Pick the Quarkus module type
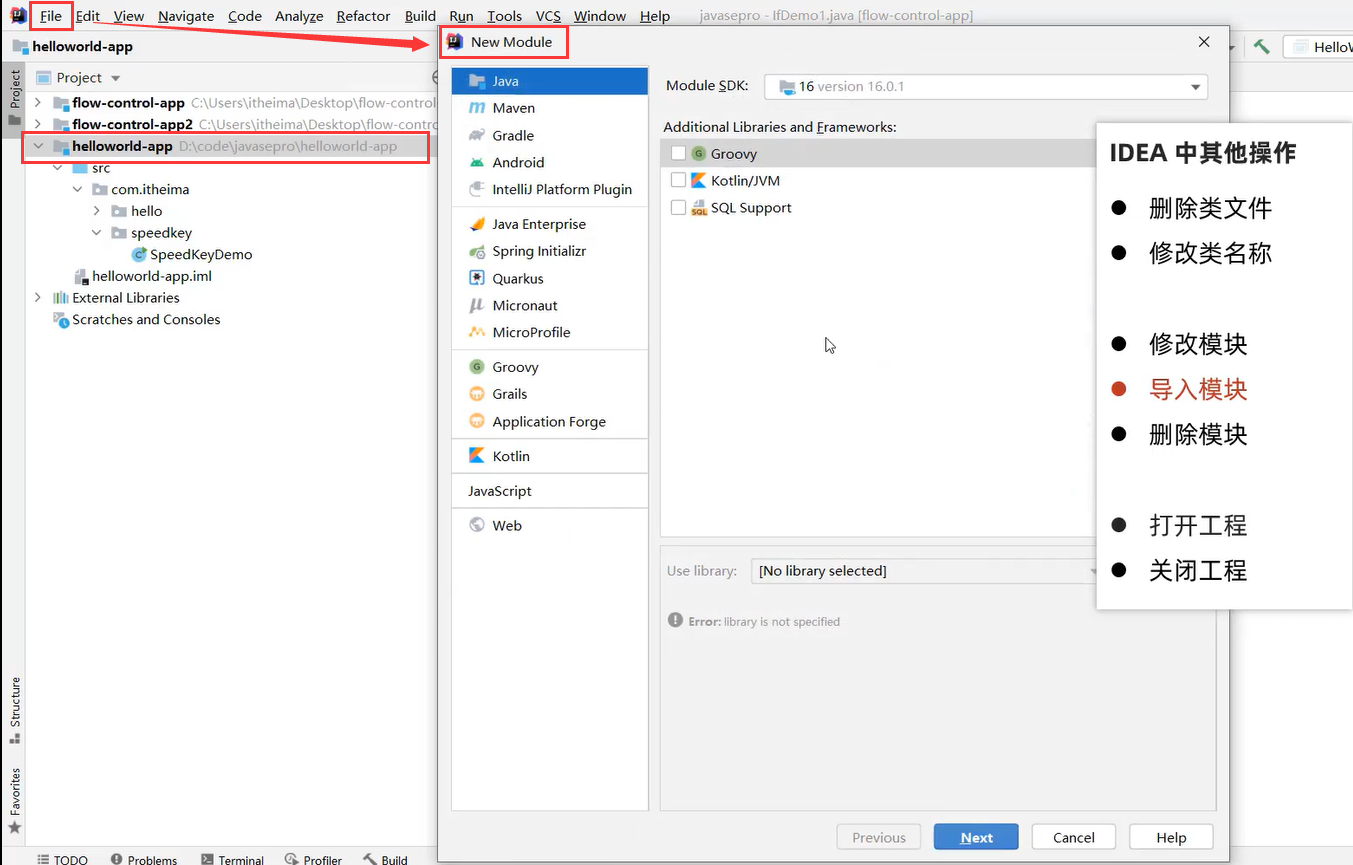 click(549, 278)
